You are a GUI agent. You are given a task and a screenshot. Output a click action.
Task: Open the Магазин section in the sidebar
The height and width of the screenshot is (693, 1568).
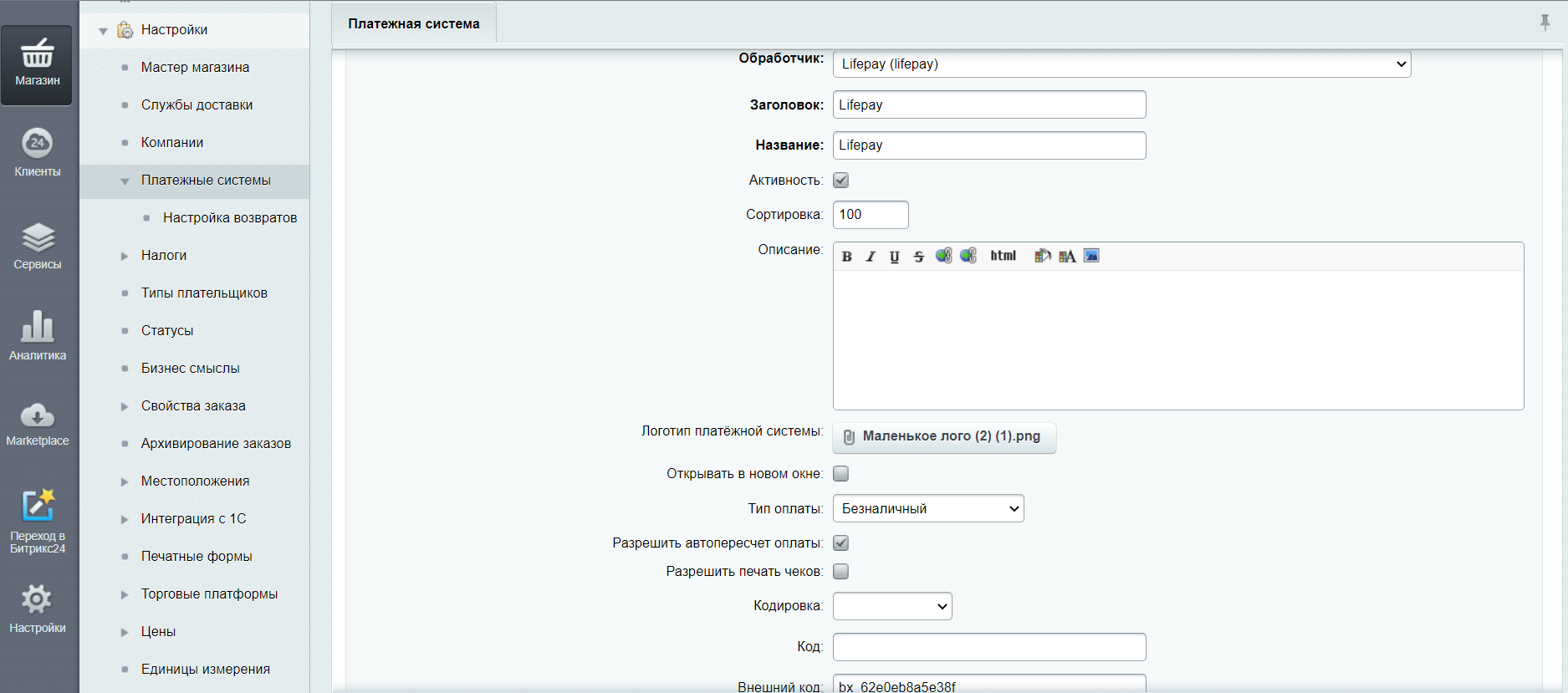coord(37,64)
